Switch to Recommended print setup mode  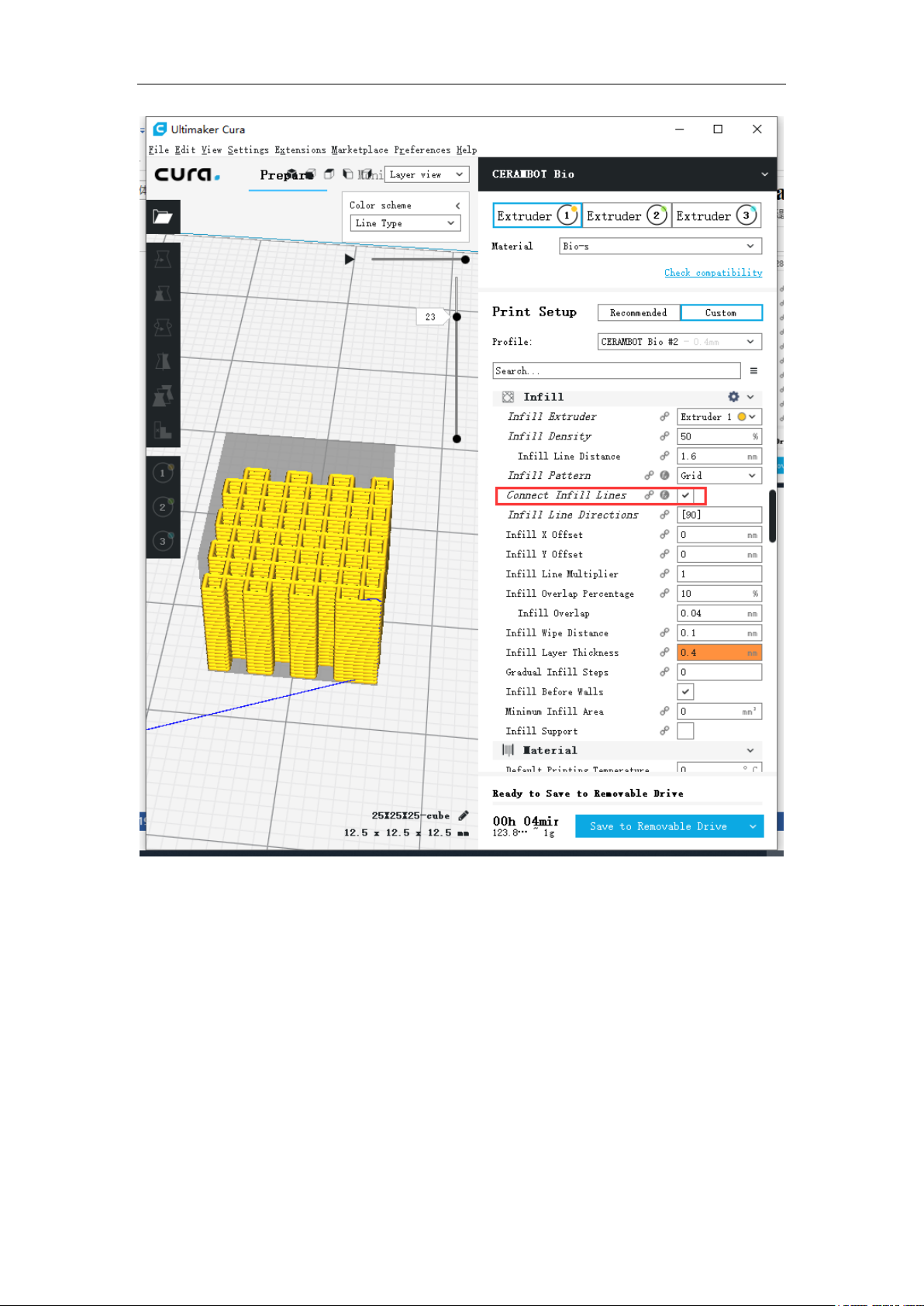click(639, 312)
